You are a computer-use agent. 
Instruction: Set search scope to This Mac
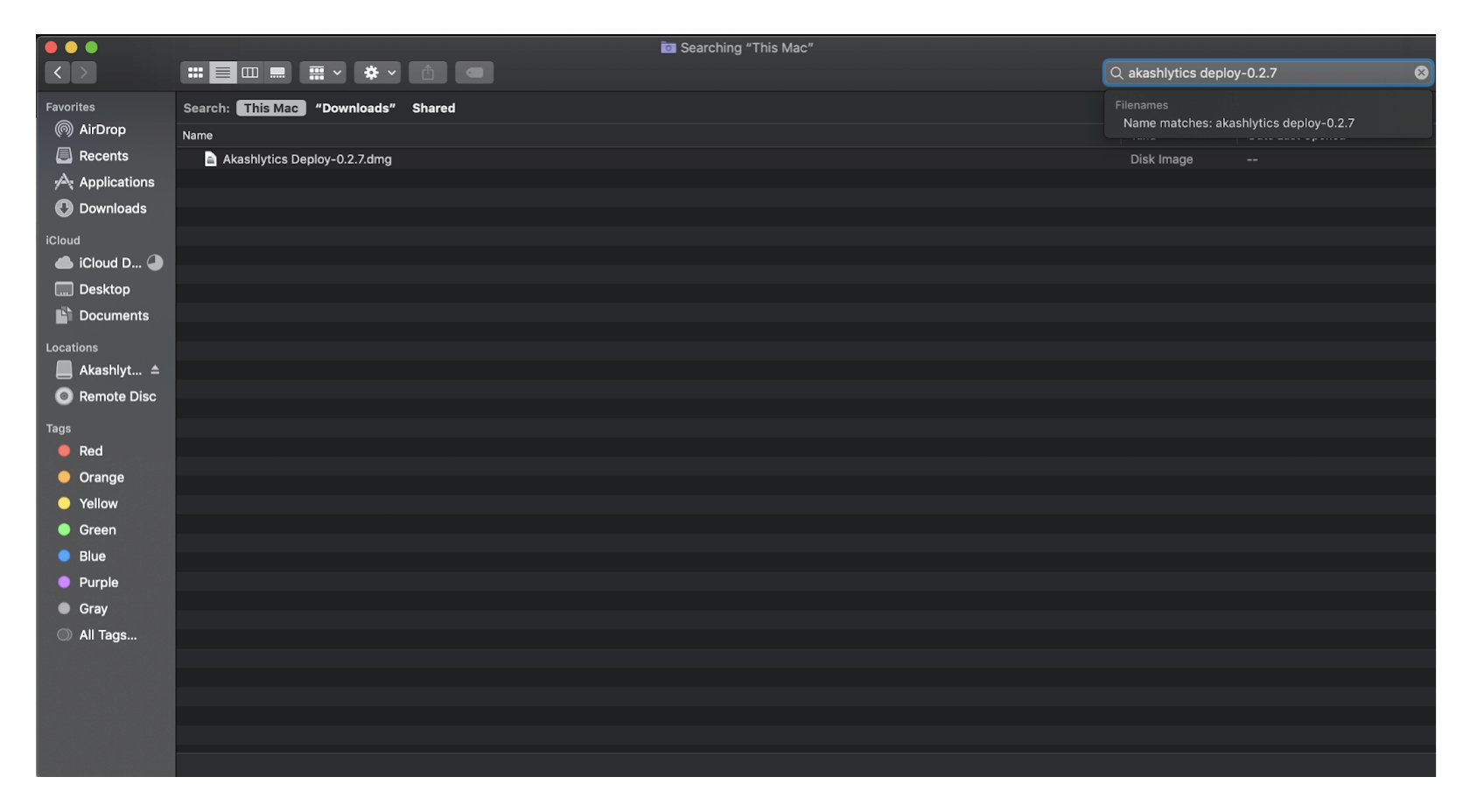(271, 108)
